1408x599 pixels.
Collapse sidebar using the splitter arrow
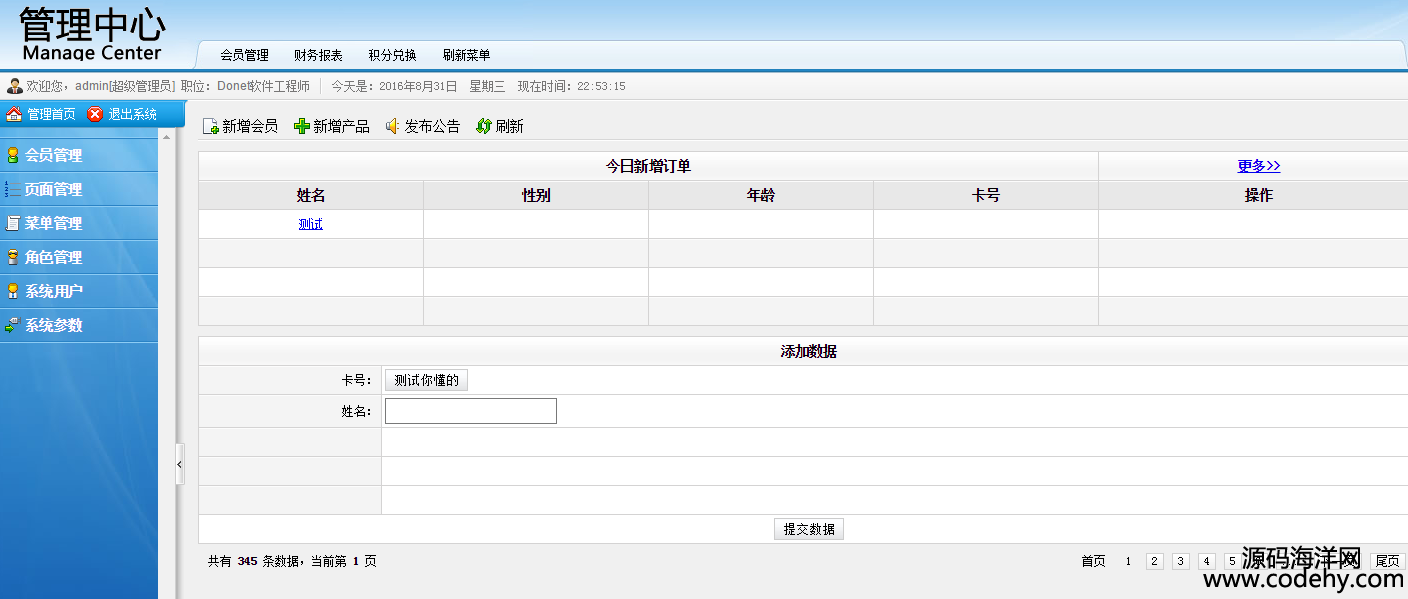pos(180,464)
